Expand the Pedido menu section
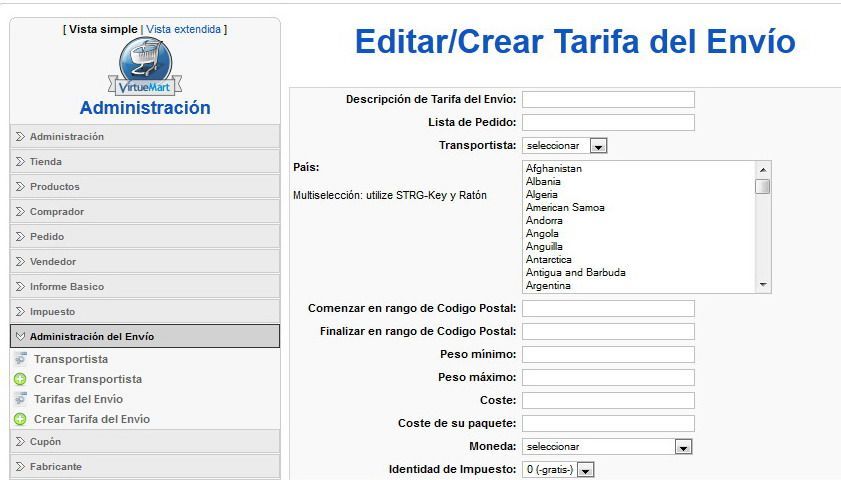This screenshot has width=841, height=480. click(145, 237)
